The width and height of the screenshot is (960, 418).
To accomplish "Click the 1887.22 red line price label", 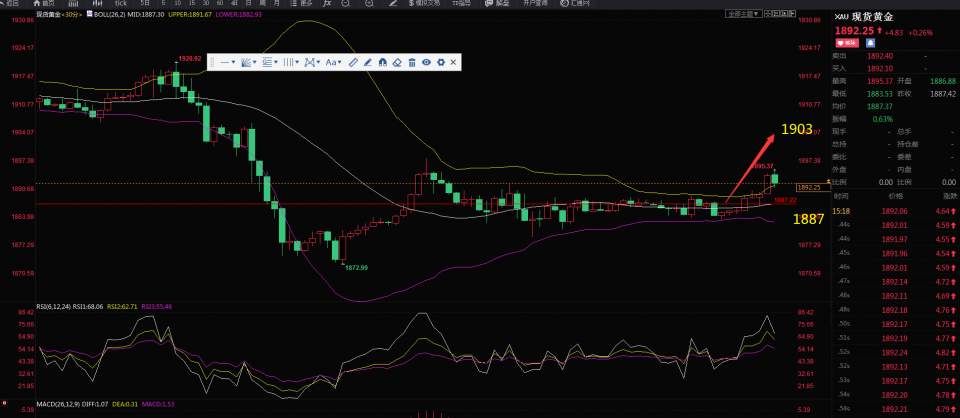I will [785, 200].
